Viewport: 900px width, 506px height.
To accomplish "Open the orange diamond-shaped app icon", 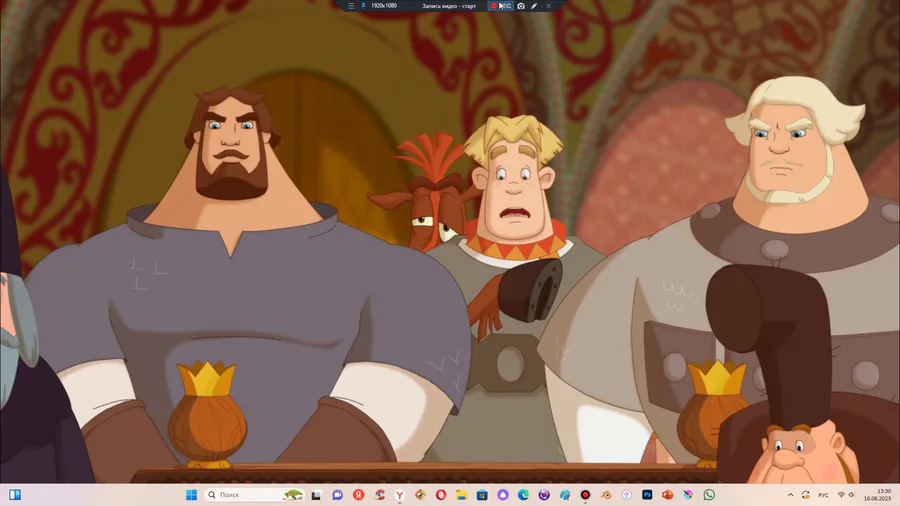I will click(420, 495).
